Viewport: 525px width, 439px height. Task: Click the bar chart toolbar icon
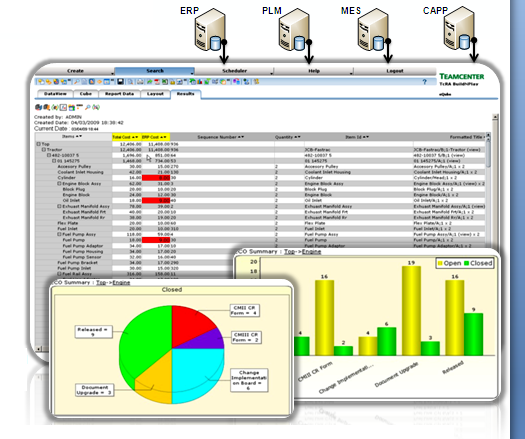coord(200,82)
